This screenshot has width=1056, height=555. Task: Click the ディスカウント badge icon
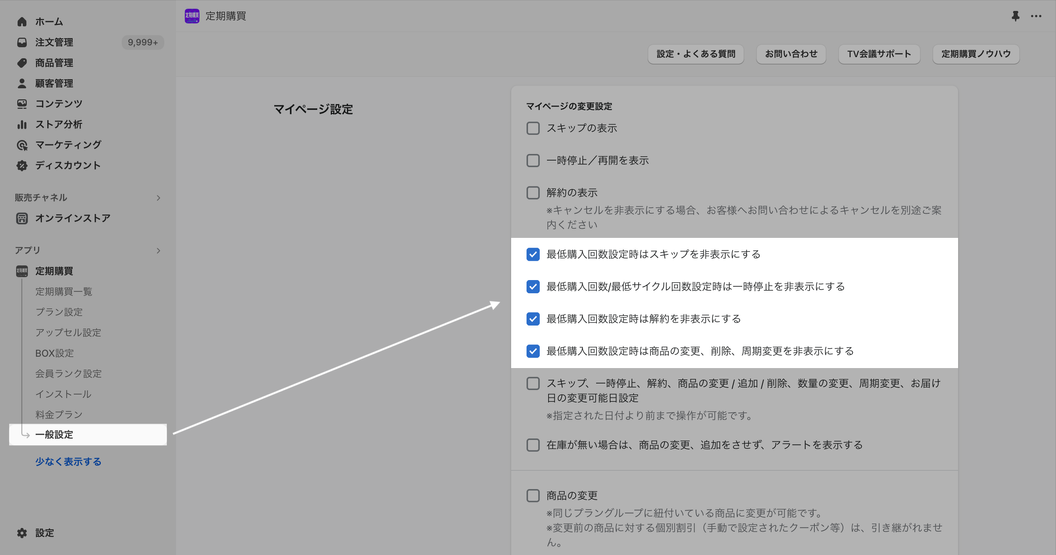pos(22,166)
